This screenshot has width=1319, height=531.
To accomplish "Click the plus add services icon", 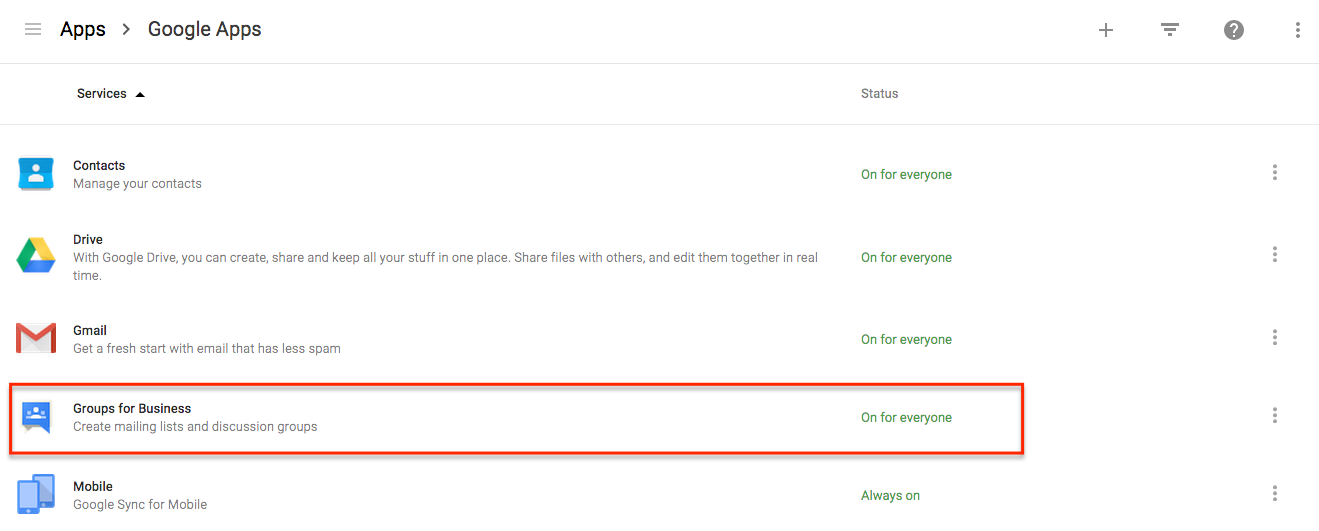I will (x=1106, y=30).
